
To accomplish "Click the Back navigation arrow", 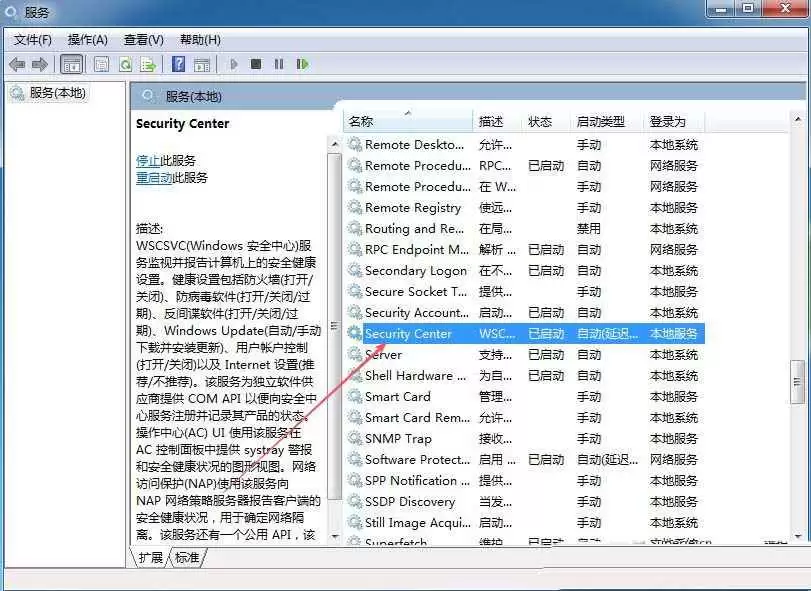I will click(x=17, y=64).
